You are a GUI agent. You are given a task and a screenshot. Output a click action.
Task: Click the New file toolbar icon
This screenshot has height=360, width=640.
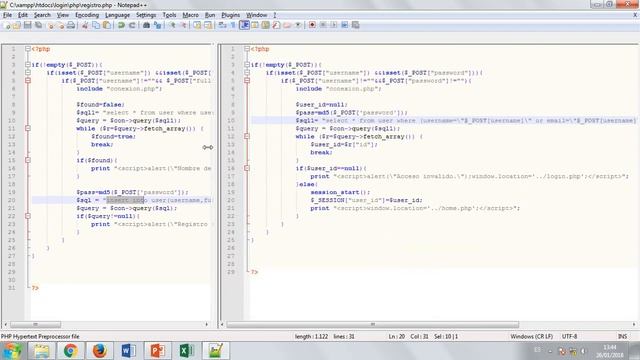coord(7,25)
